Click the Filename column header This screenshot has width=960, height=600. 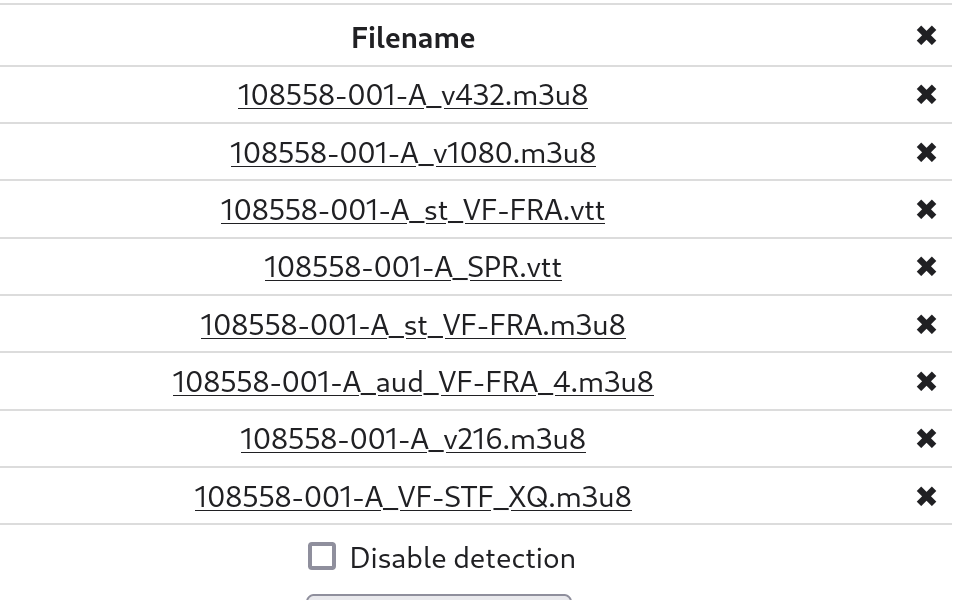pos(413,38)
